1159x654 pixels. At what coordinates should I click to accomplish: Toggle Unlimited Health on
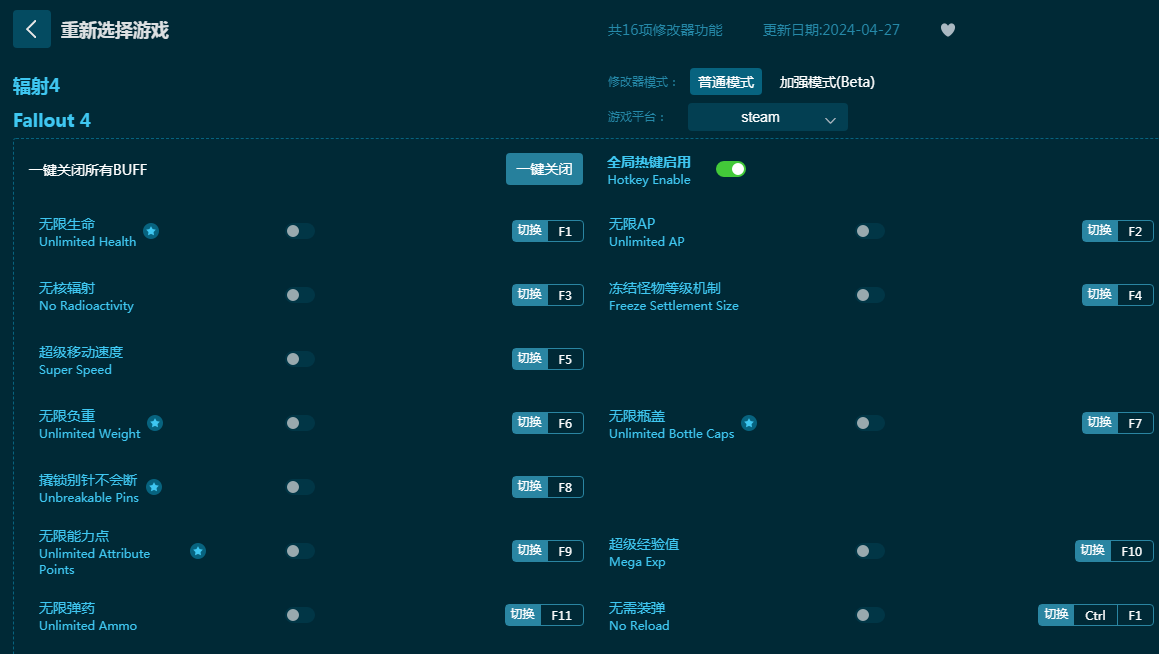(x=300, y=231)
